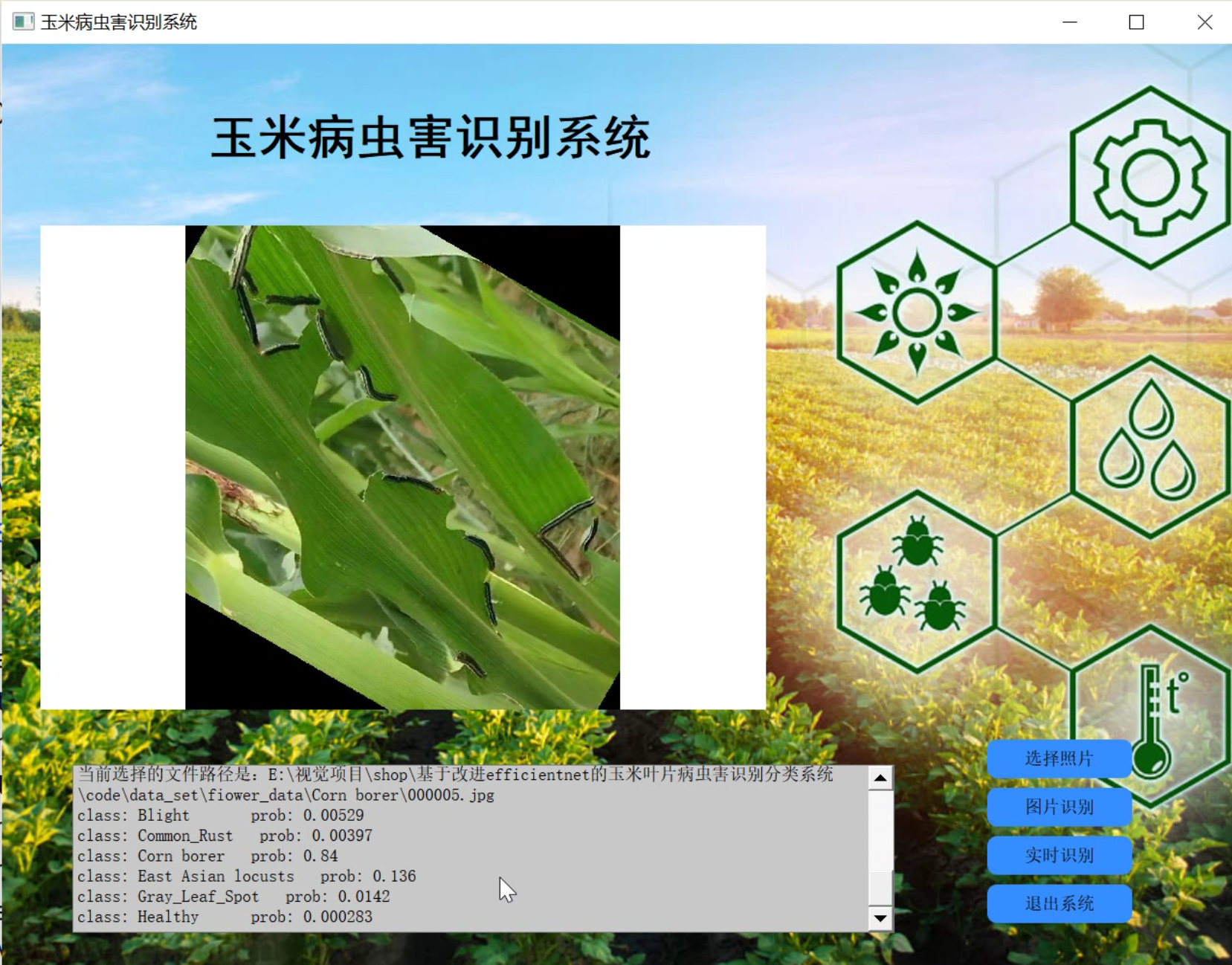Launch real-time detection via 实时识别
The height and width of the screenshot is (965, 1232).
[x=1059, y=855]
